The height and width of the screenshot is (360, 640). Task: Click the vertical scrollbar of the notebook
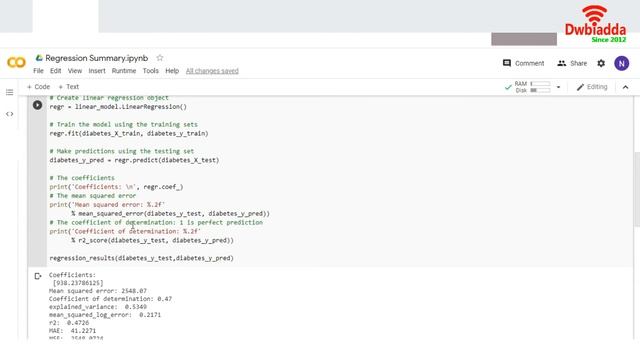tap(637, 189)
